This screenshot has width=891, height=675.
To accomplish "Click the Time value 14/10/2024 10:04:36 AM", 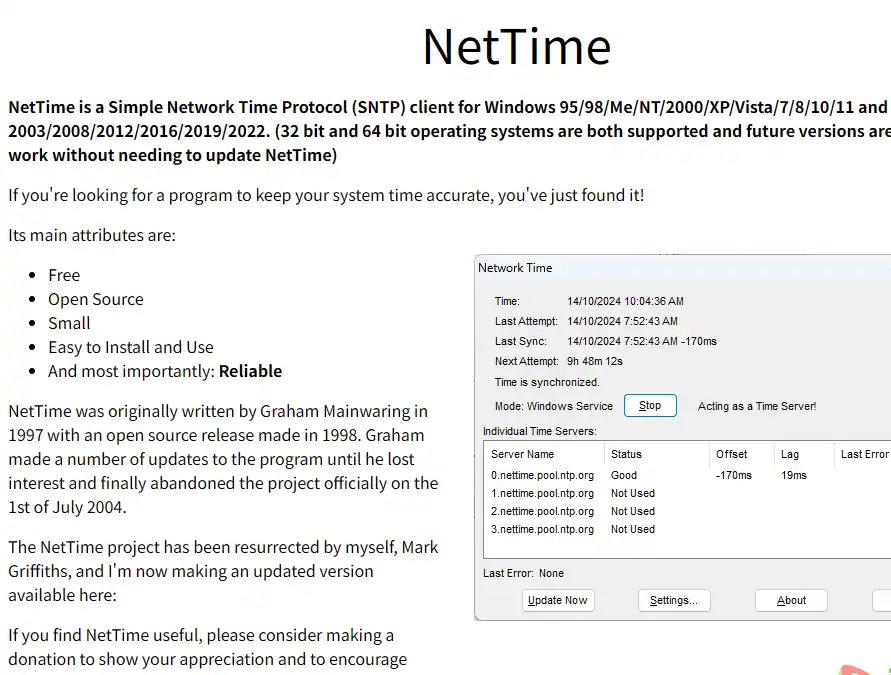I will (x=625, y=301).
